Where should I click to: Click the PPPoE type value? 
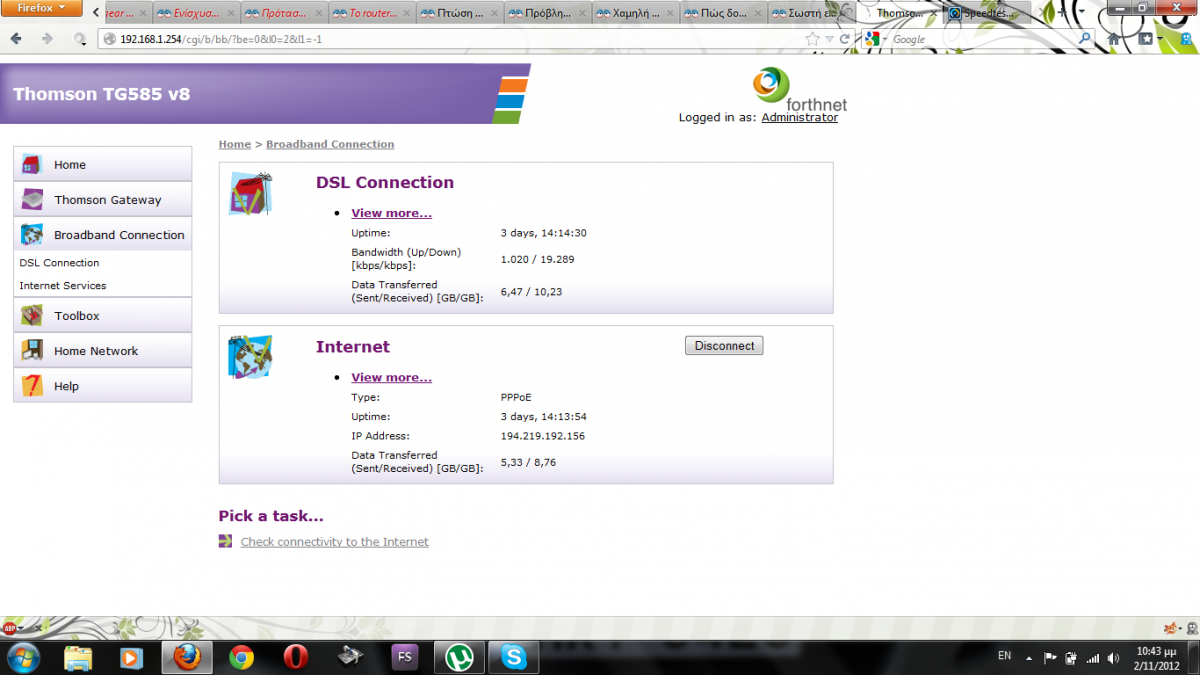pos(516,397)
